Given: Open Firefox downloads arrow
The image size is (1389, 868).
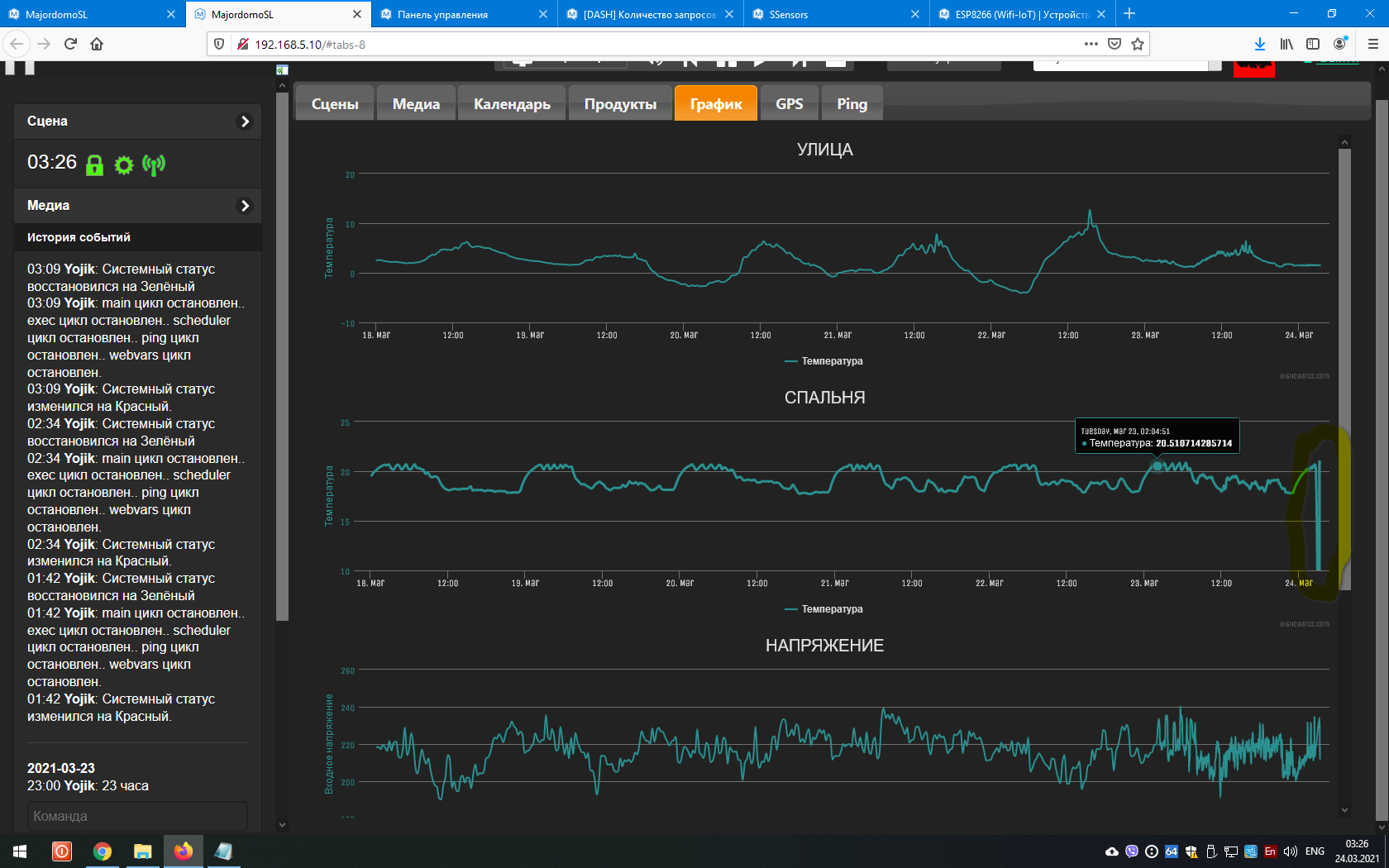Looking at the screenshot, I should pyautogui.click(x=1259, y=45).
